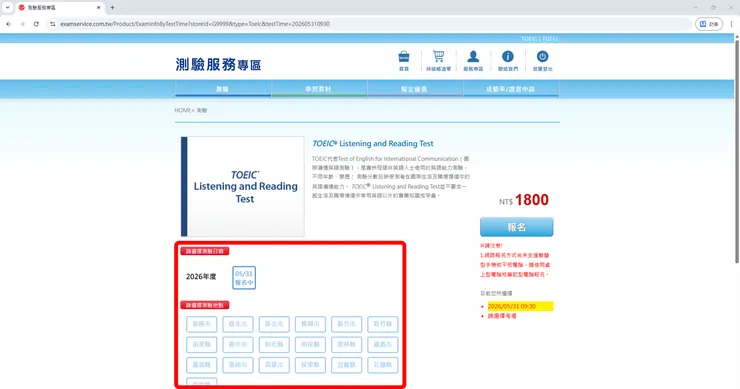Choose 嘉義縣 as test location
The height and width of the screenshot is (389, 740).
point(202,365)
